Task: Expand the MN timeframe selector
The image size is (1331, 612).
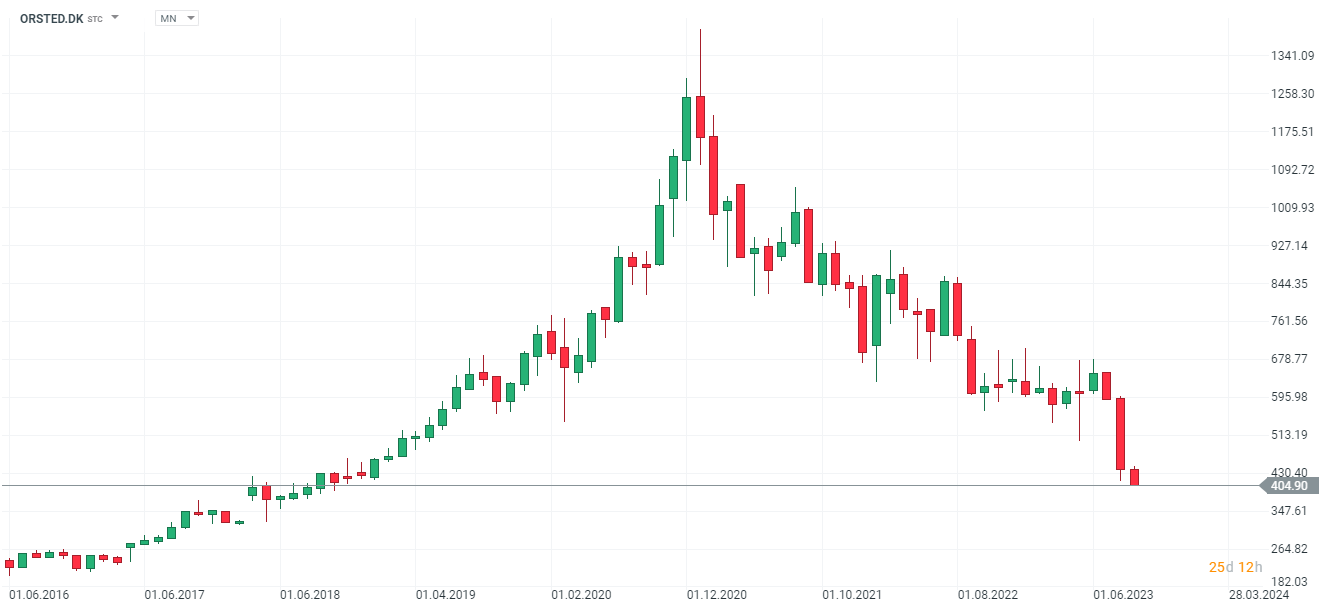Action: (191, 18)
